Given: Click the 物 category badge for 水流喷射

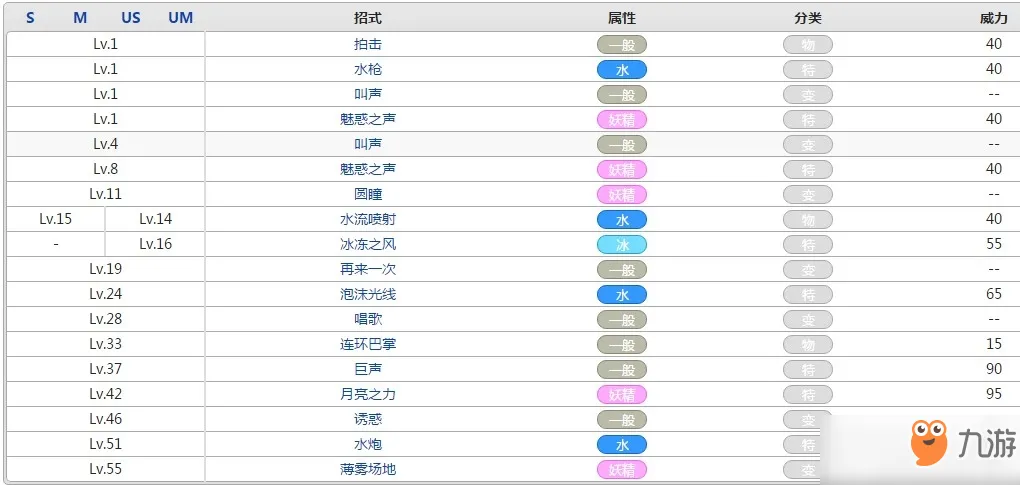Looking at the screenshot, I should pyautogui.click(x=808, y=220).
